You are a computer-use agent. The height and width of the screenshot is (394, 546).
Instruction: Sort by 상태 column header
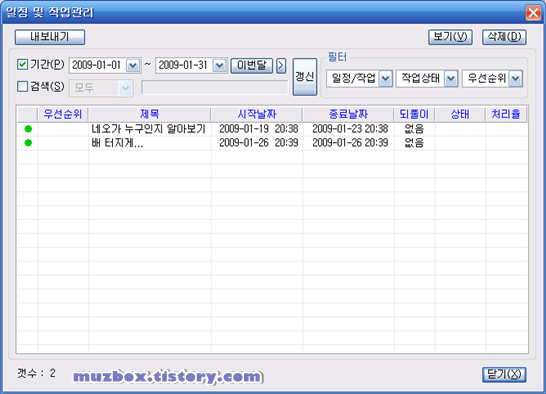click(x=460, y=114)
